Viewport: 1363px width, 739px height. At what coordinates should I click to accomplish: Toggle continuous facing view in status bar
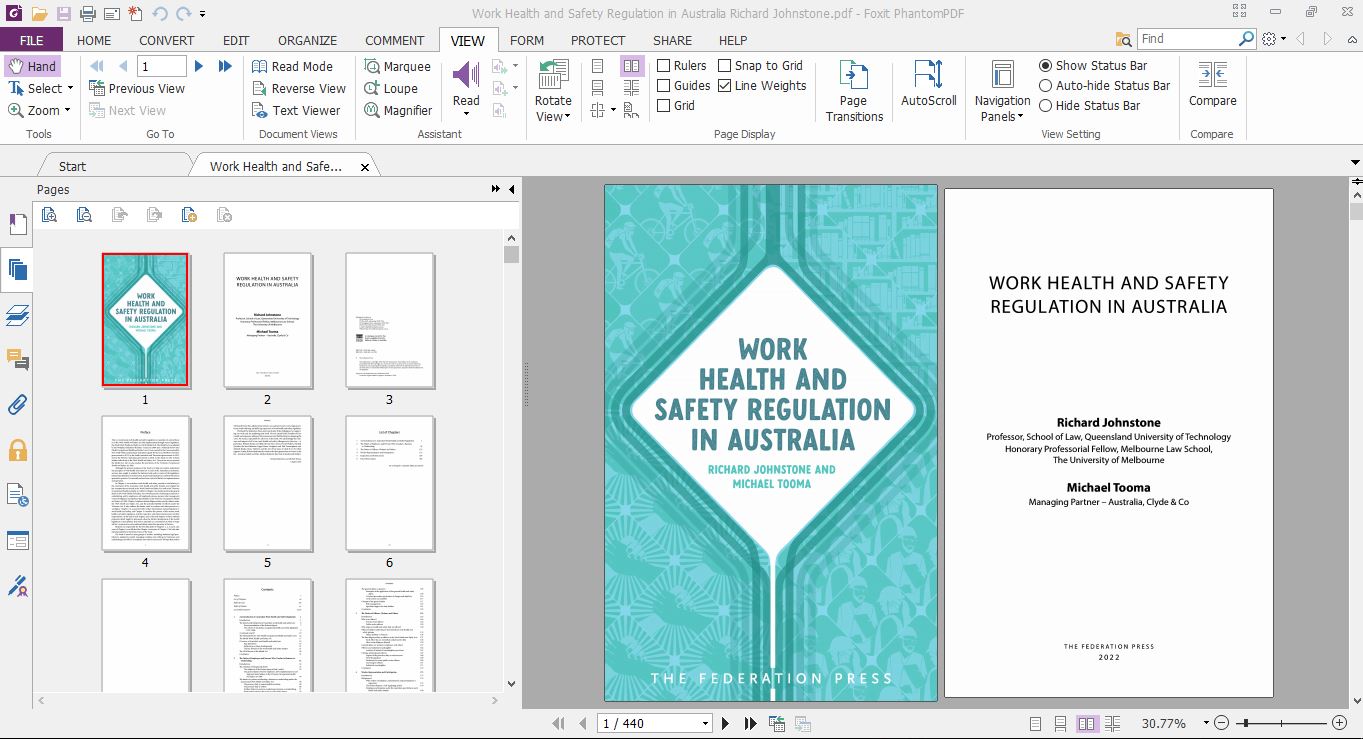point(1112,723)
